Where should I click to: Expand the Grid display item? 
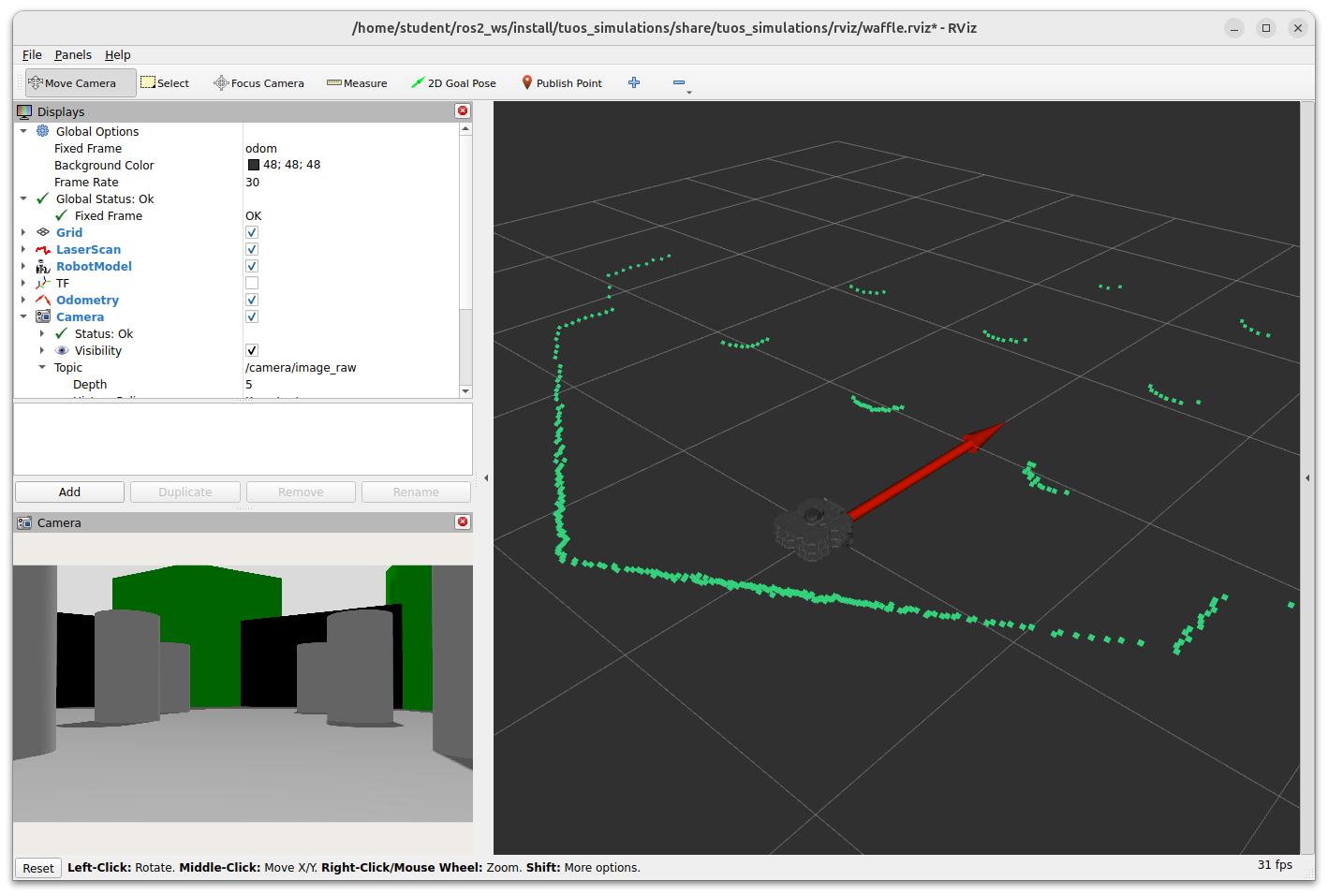23,233
